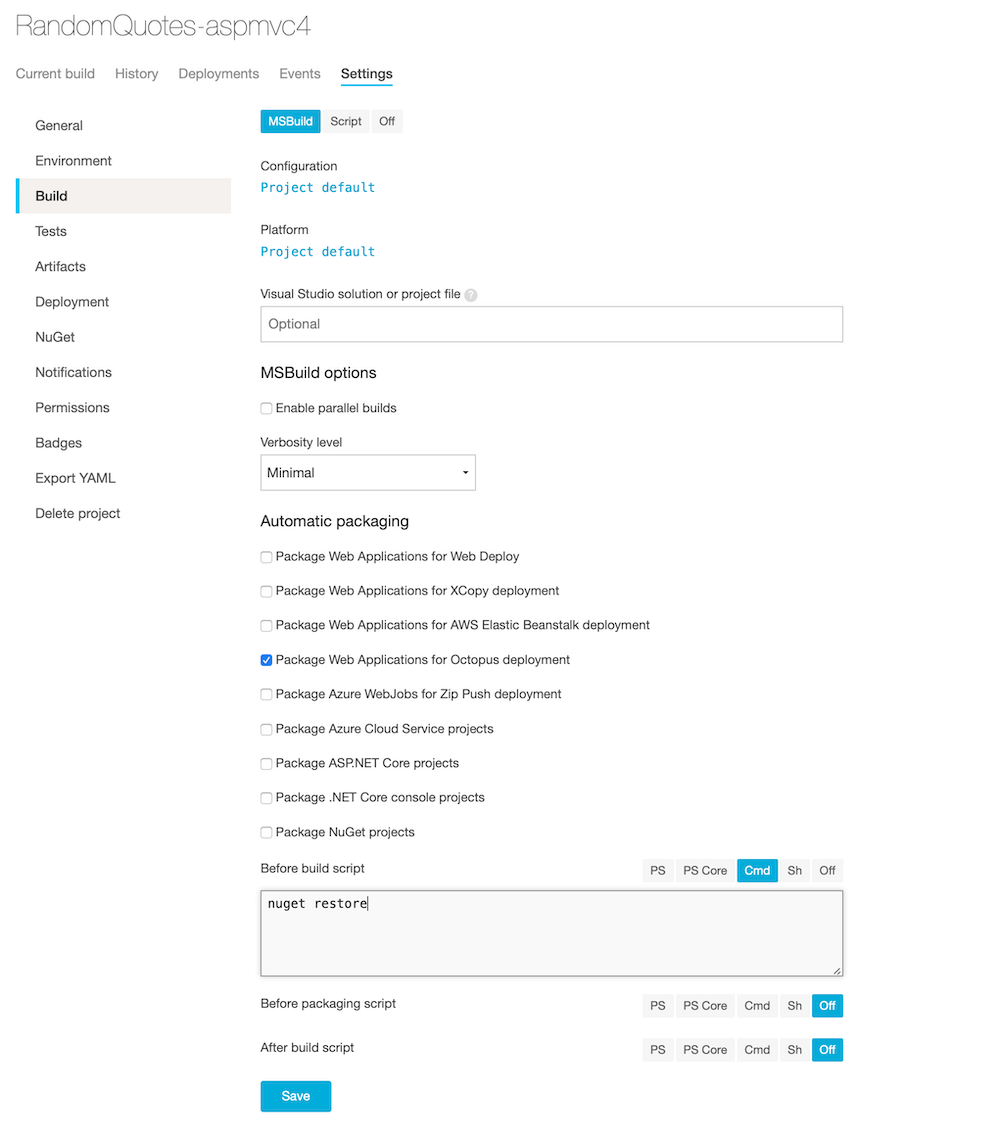1000x1142 pixels.
Task: Select PS for the Before build script
Action: [657, 870]
